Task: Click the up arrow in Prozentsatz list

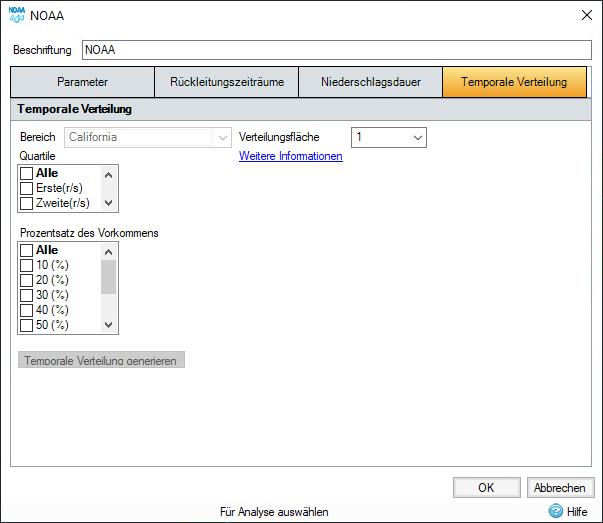Action: point(108,252)
